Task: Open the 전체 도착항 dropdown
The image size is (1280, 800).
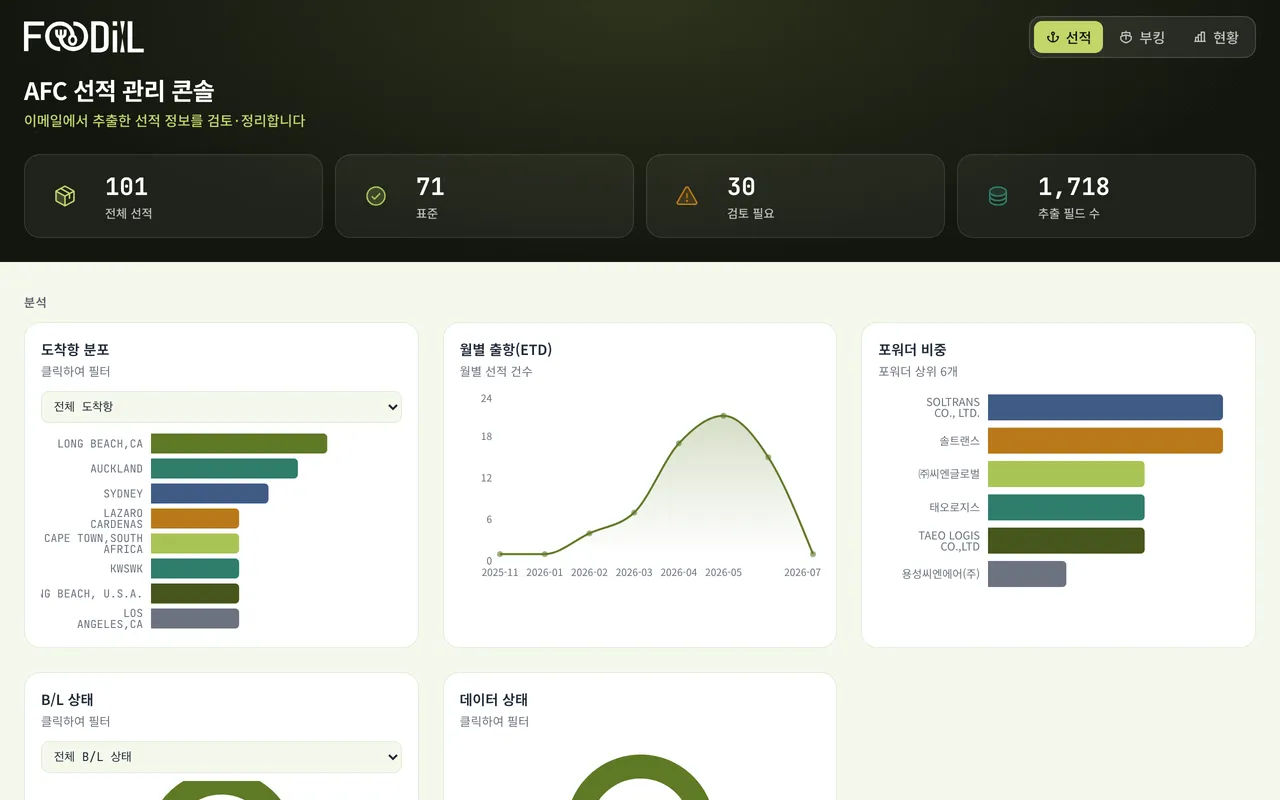Action: pos(221,407)
